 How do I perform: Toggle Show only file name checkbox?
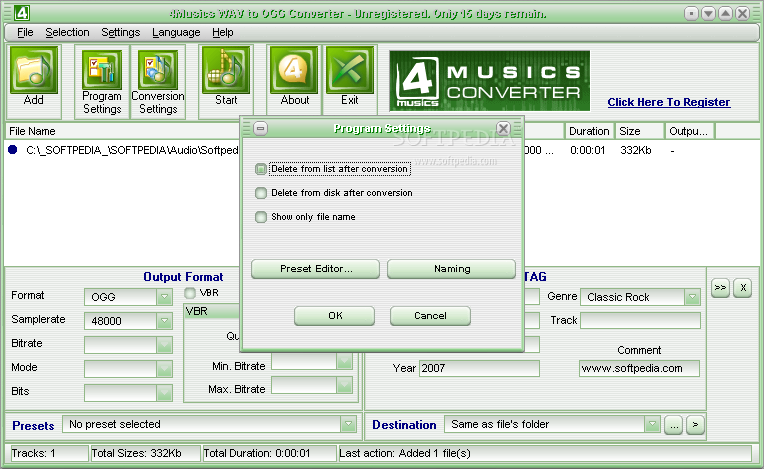pyautogui.click(x=261, y=217)
